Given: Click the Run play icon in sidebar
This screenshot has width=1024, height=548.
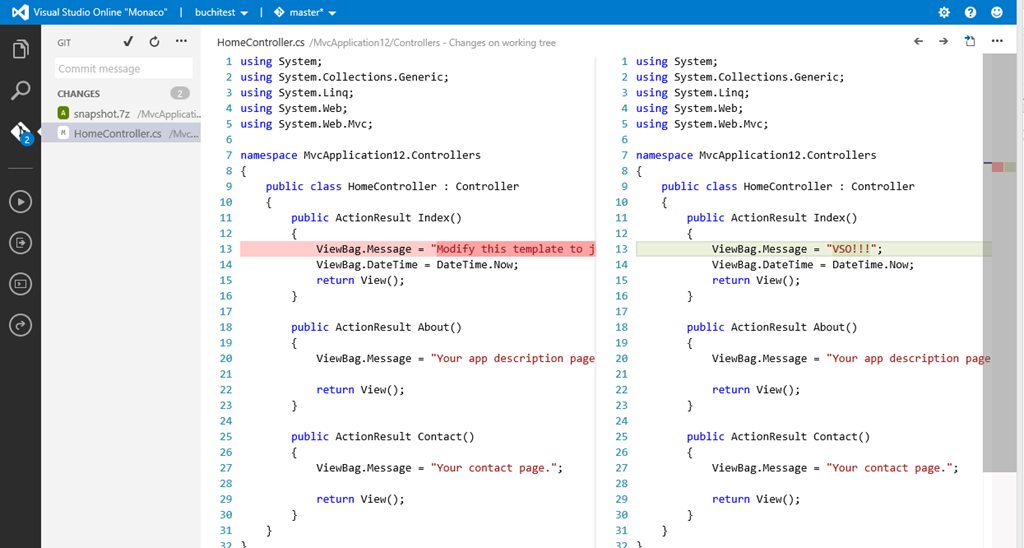Looking at the screenshot, I should 20,201.
